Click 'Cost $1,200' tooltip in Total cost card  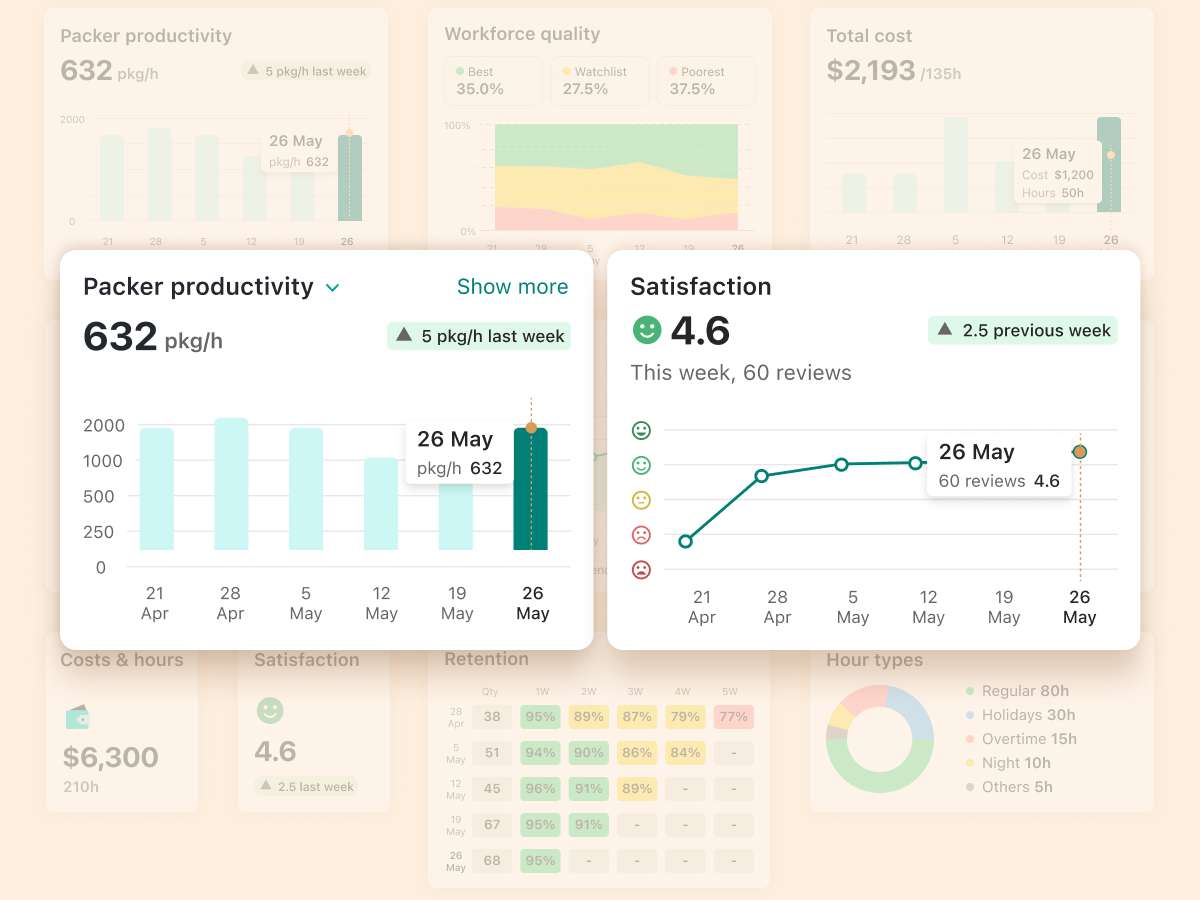point(1058,174)
